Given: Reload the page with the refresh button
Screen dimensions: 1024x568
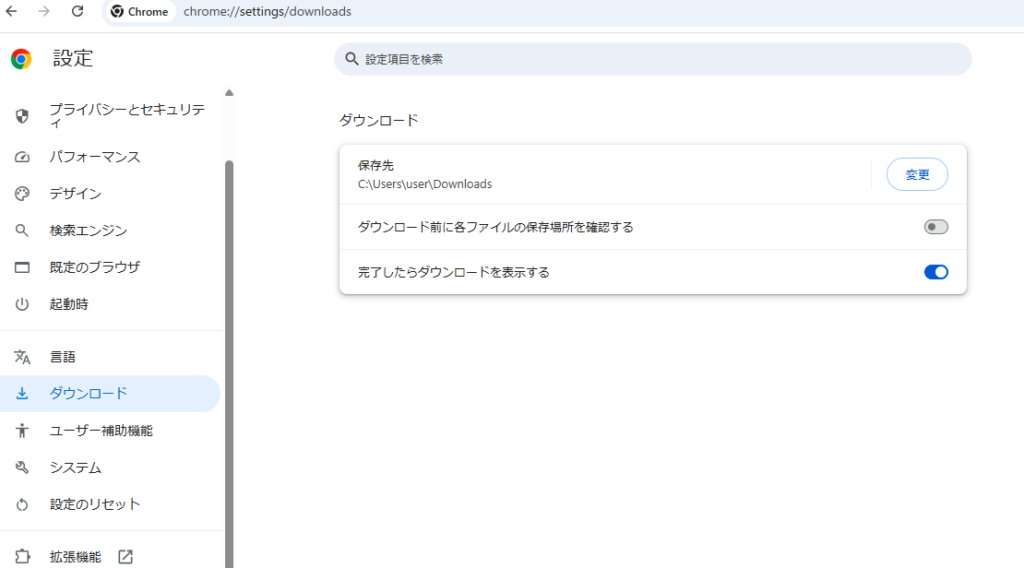Looking at the screenshot, I should 78,12.
